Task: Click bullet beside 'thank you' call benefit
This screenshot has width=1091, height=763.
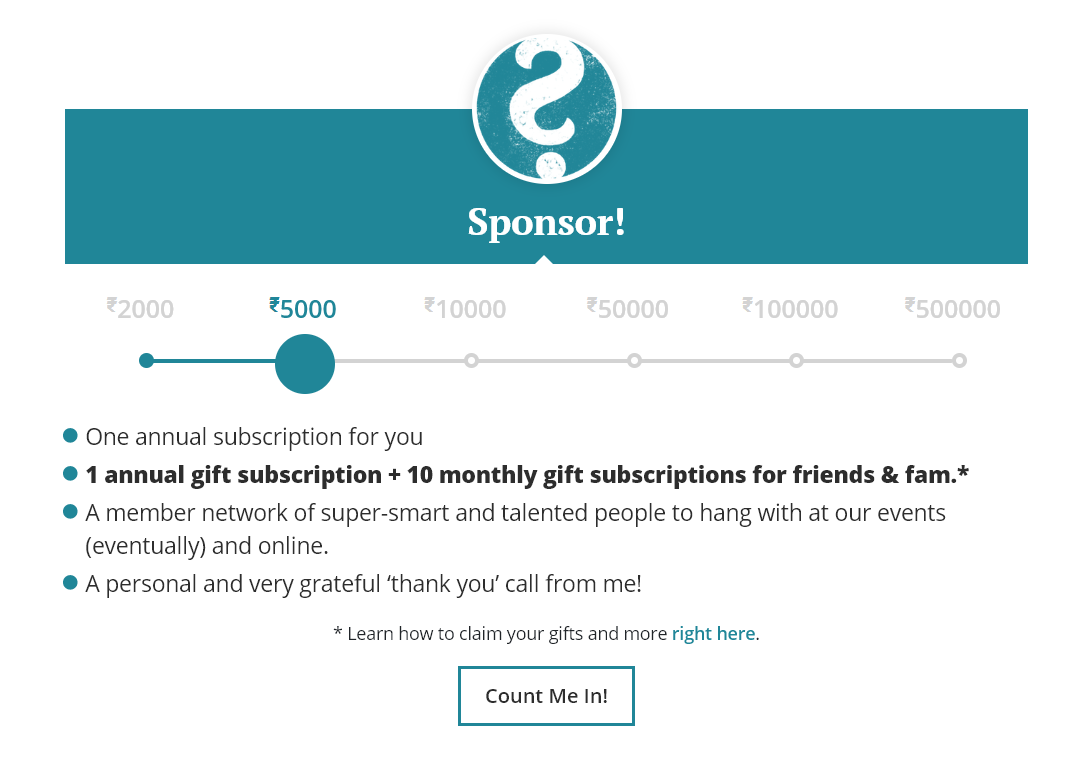Action: pos(70,582)
